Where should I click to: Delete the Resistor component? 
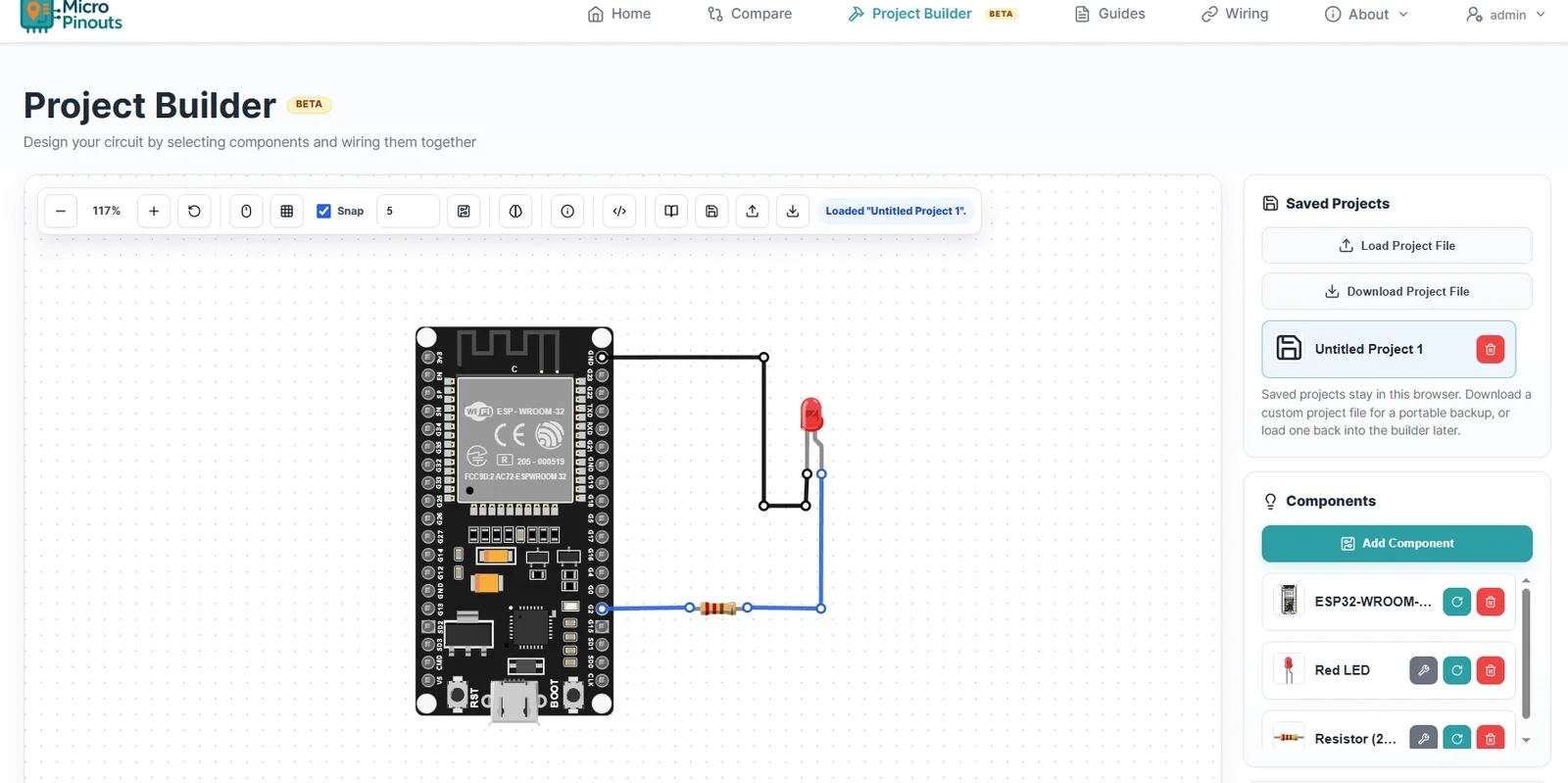1490,738
